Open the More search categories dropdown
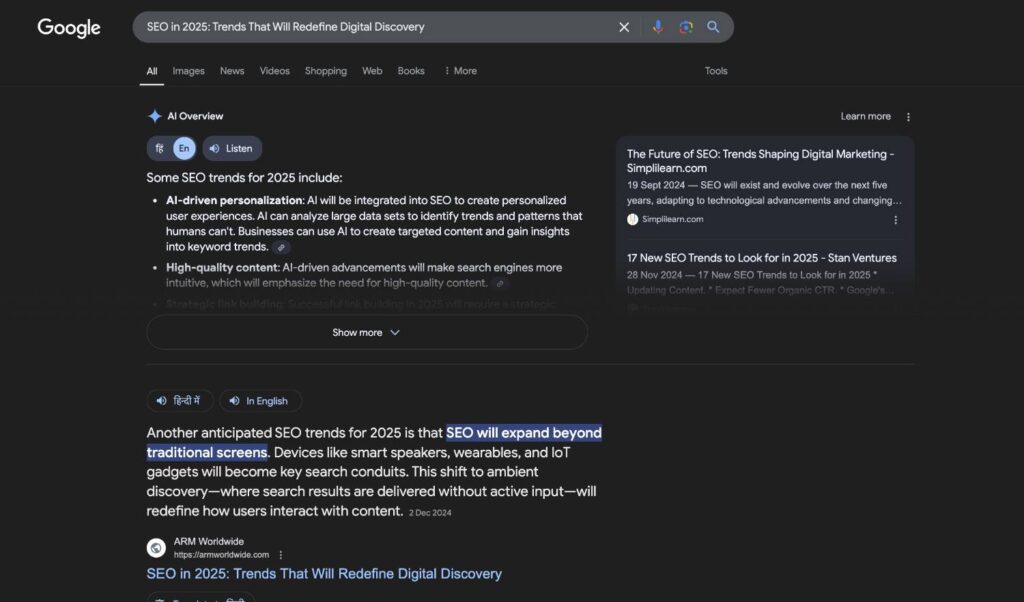The height and width of the screenshot is (602, 1024). [459, 71]
